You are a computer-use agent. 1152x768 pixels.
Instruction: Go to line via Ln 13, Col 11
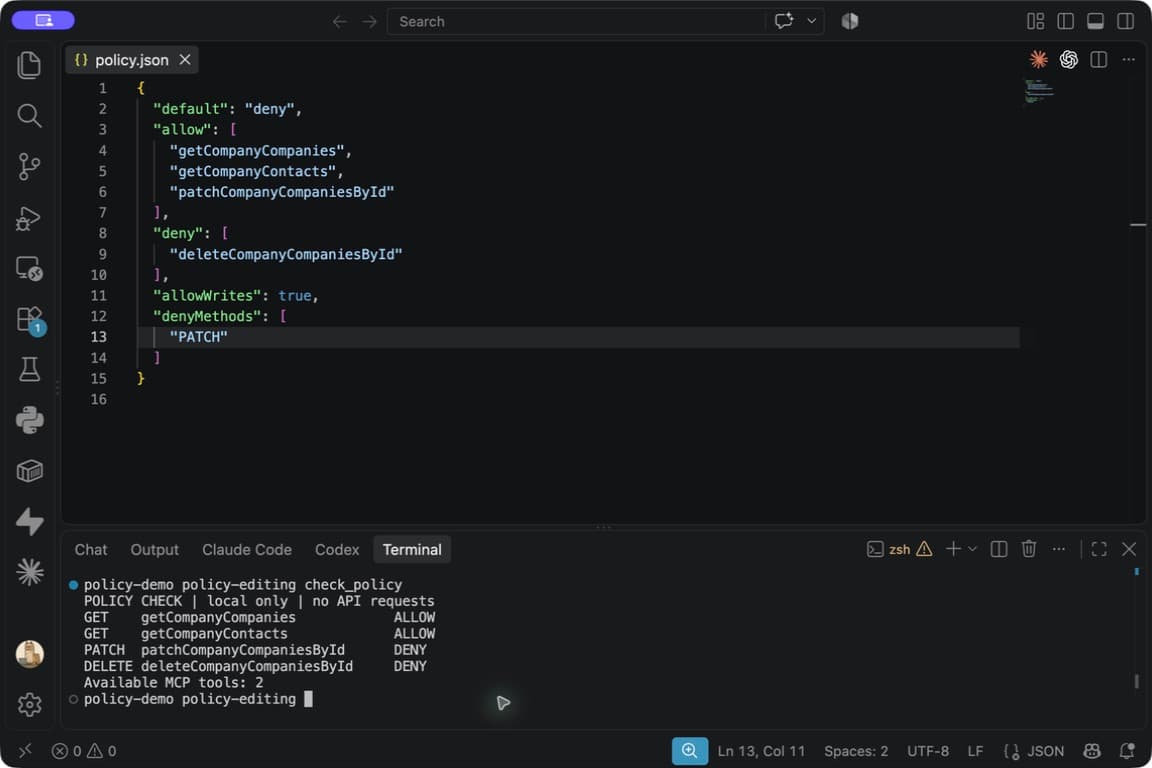tap(761, 750)
